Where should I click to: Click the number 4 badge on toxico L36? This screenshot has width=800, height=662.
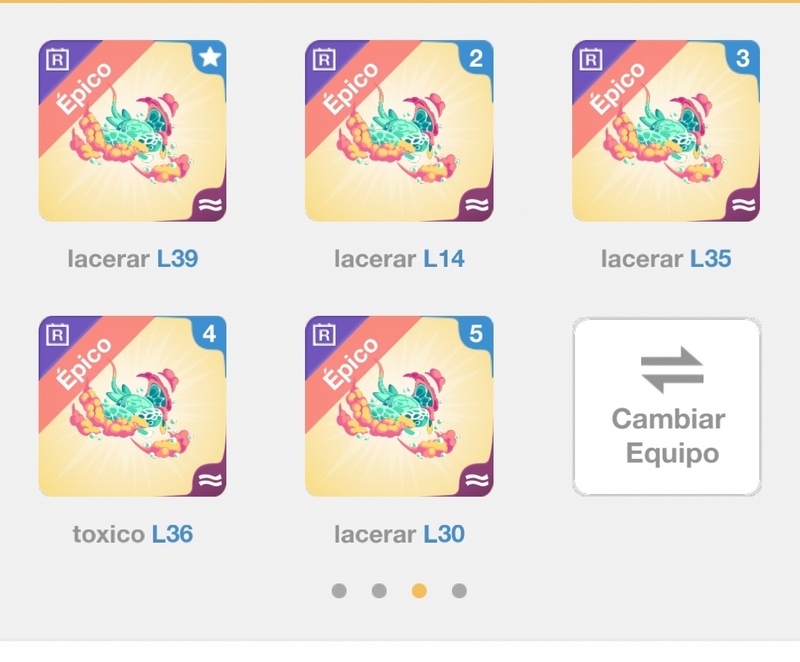210,334
